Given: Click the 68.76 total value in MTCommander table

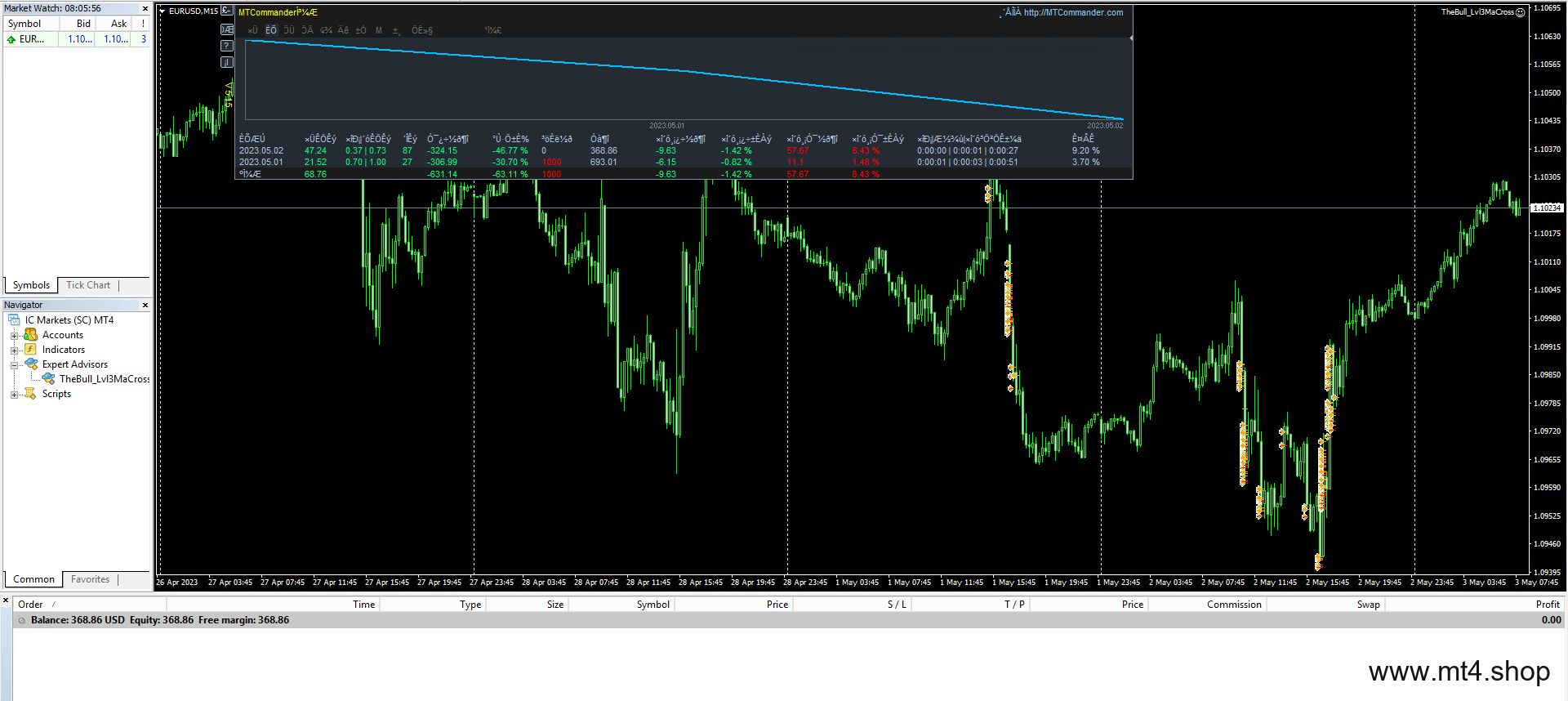Looking at the screenshot, I should tap(315, 174).
